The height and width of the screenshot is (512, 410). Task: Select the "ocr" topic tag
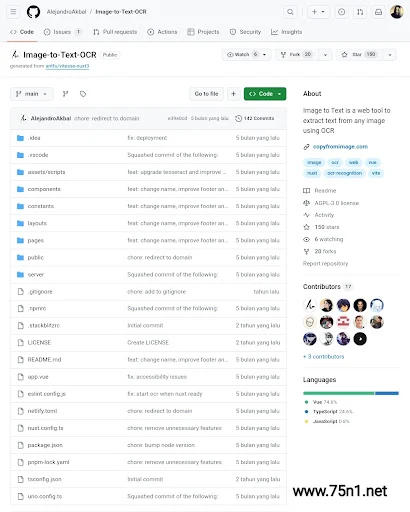click(335, 162)
